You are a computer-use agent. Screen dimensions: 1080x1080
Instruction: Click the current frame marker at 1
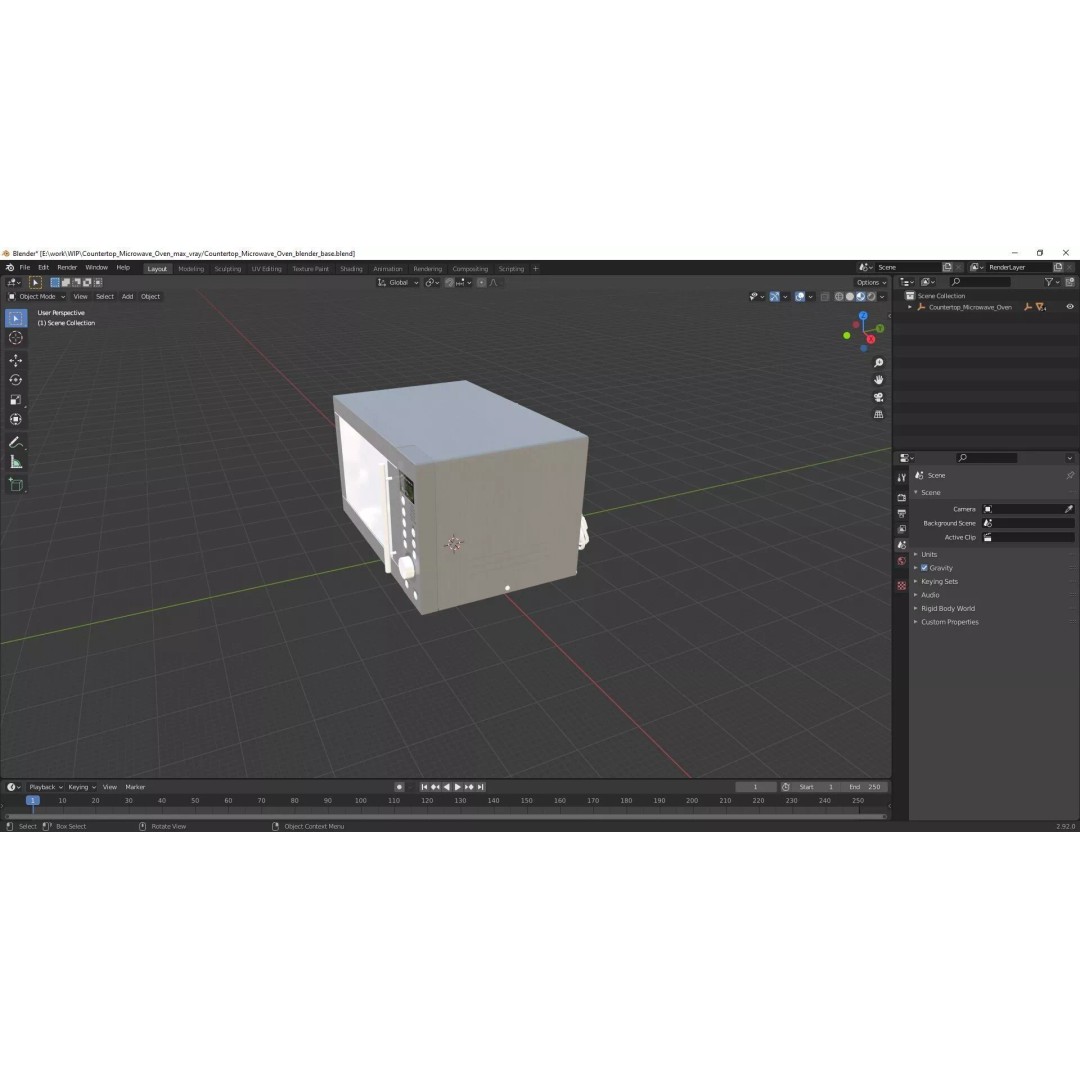pos(32,800)
